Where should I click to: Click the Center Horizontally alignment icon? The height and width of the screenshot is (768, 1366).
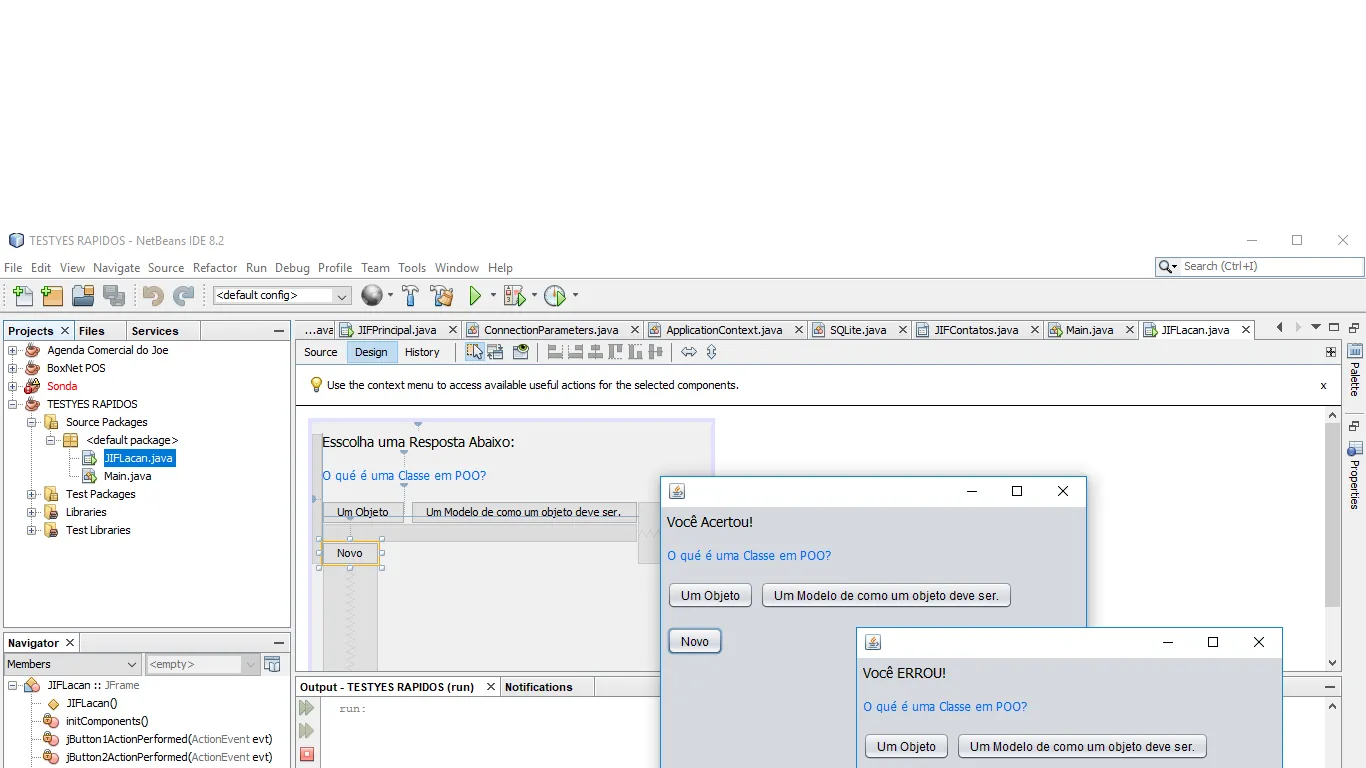(x=595, y=352)
